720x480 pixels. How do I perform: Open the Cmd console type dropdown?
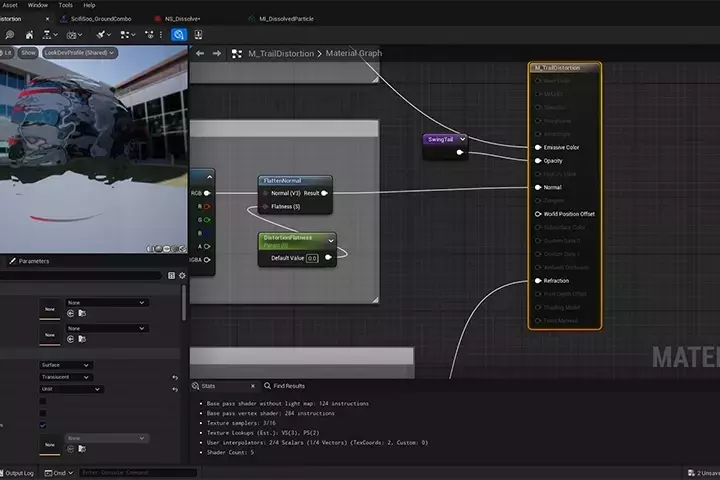(59, 473)
